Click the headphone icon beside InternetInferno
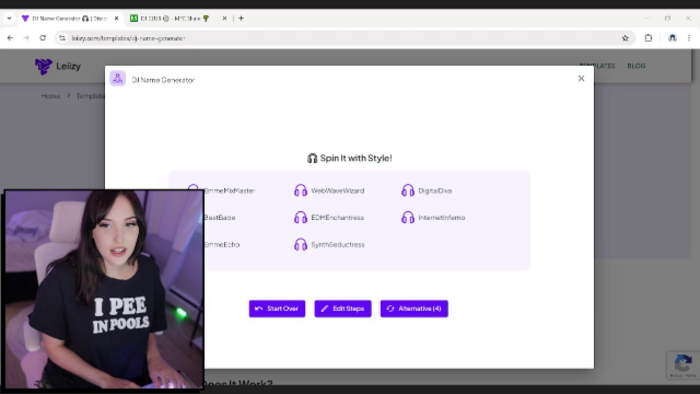Viewport: 700px width, 394px height. click(408, 217)
